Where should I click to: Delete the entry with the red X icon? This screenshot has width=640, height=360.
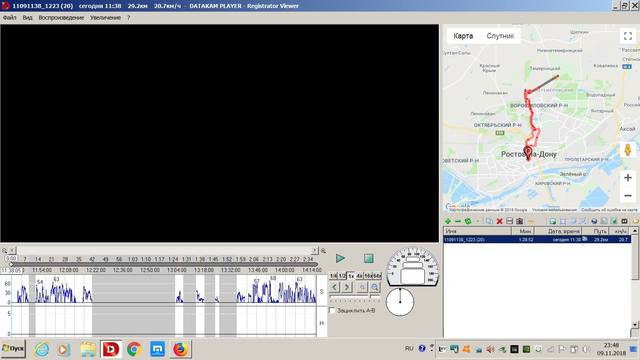pyautogui.click(x=499, y=221)
